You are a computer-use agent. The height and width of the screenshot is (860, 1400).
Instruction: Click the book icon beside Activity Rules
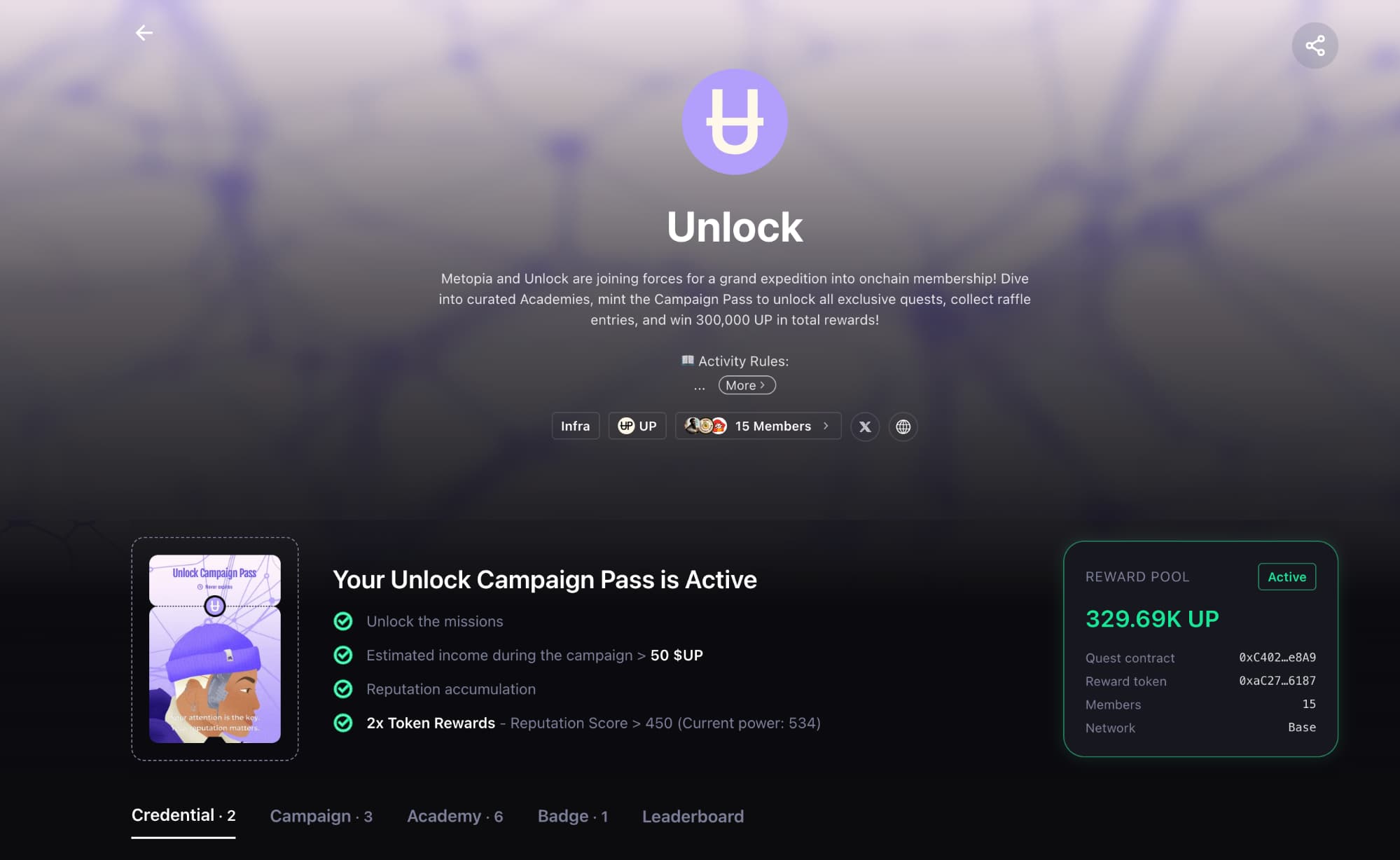click(x=688, y=360)
